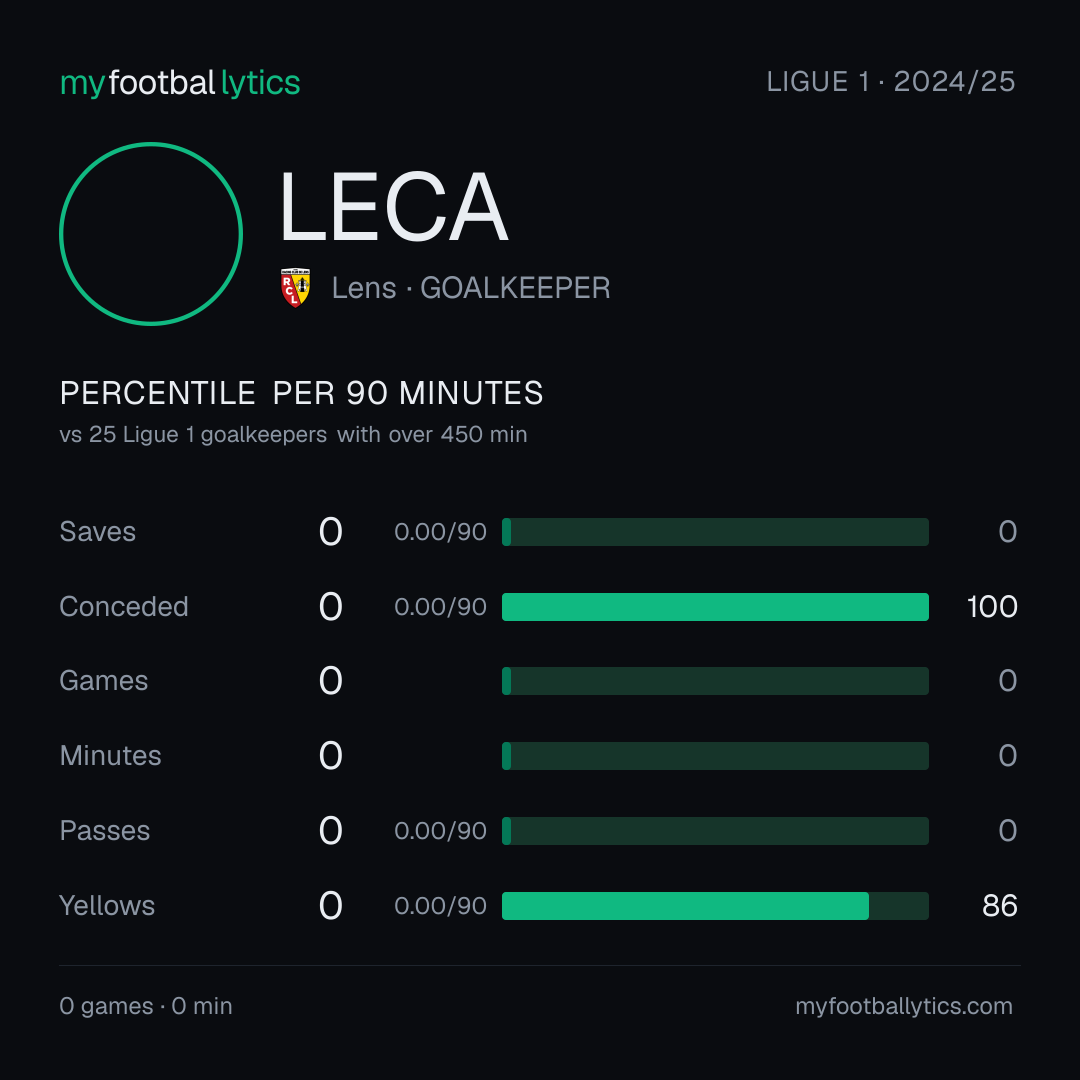Click the Passes percentile bar

(715, 831)
